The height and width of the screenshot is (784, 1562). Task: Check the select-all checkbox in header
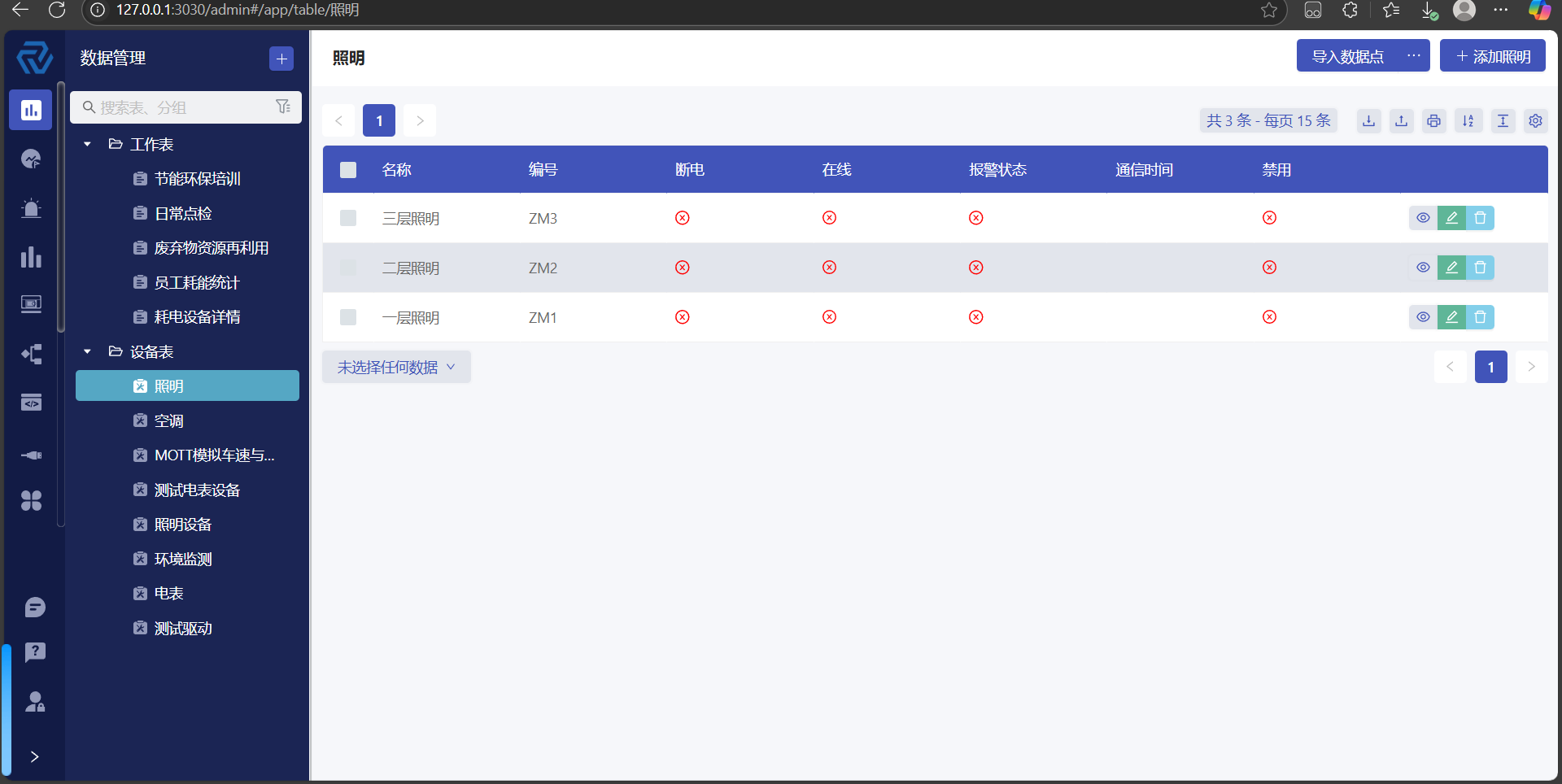[348, 170]
